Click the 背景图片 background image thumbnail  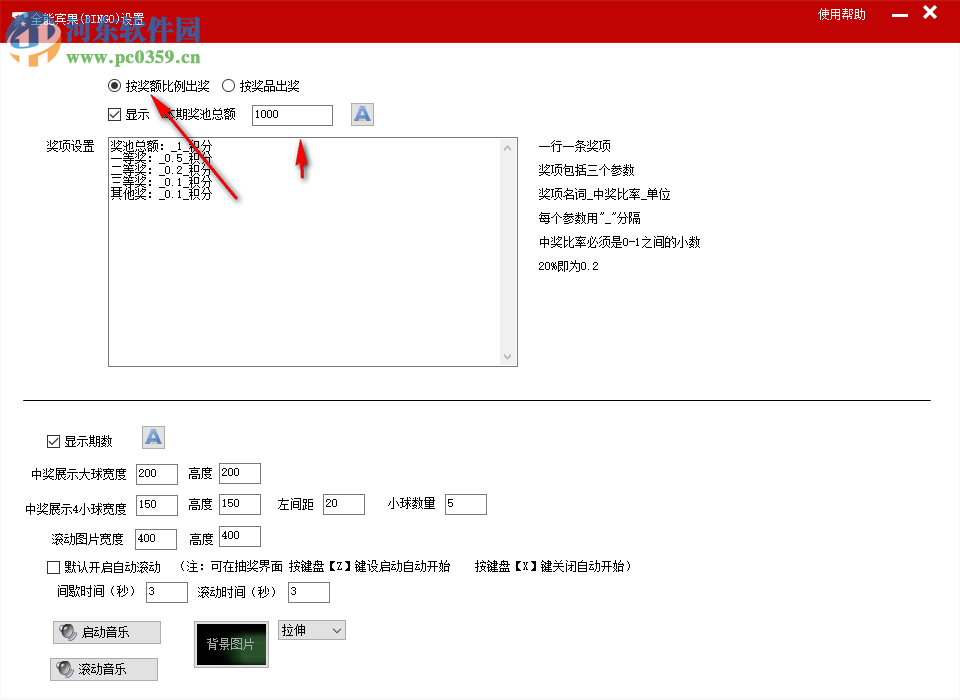231,645
